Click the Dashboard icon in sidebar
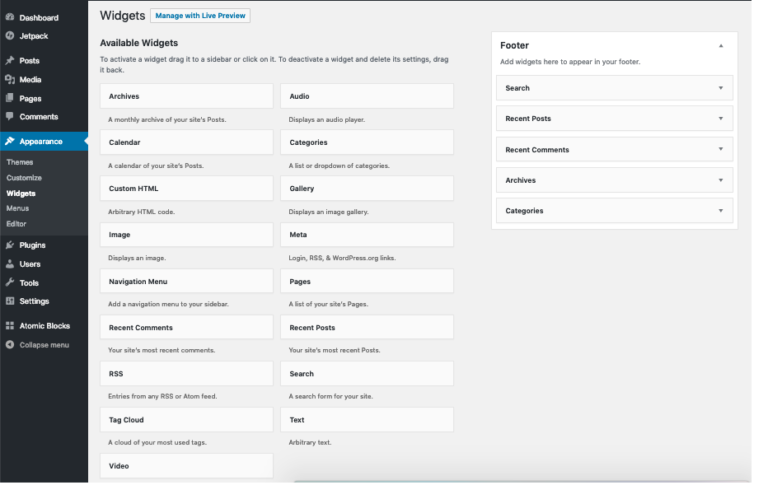 coord(9,18)
